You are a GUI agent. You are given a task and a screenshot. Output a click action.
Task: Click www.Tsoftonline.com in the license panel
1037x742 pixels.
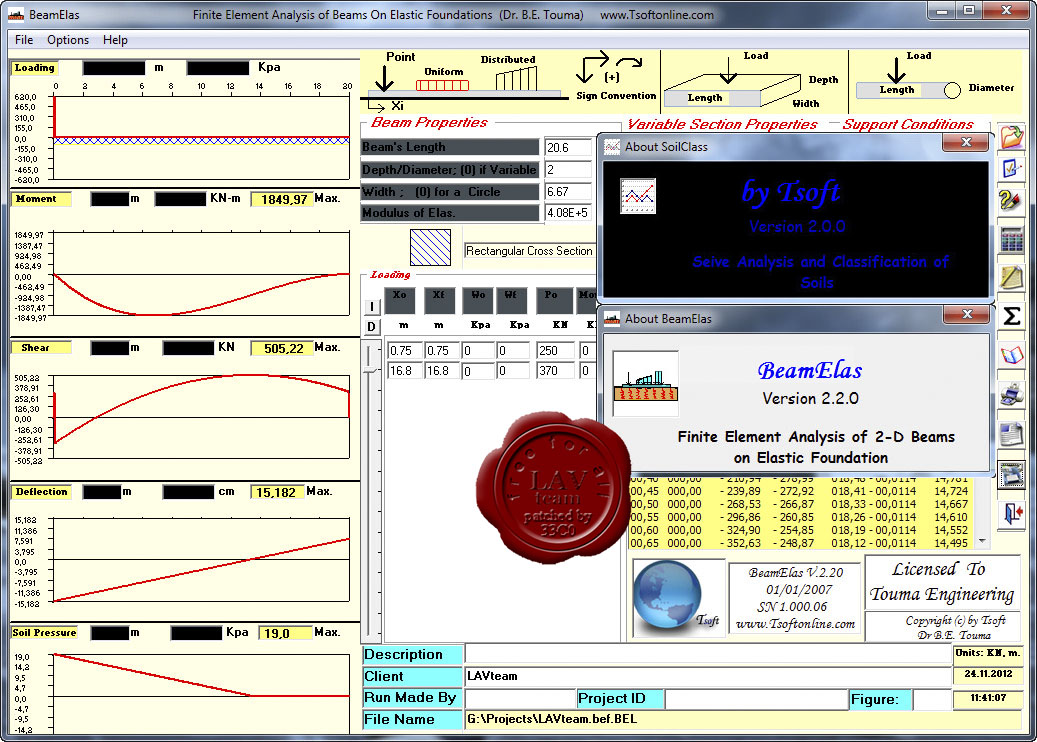[x=795, y=624]
